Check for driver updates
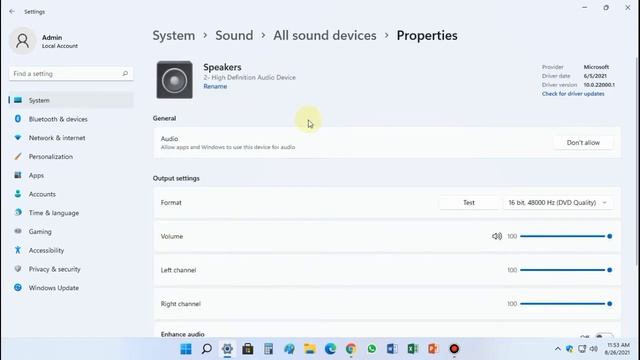 pyautogui.click(x=573, y=94)
